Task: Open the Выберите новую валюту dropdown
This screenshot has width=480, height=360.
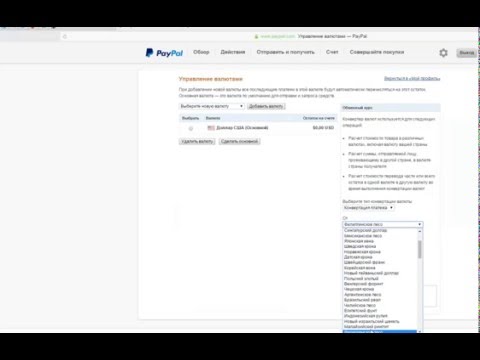Action: [212, 106]
